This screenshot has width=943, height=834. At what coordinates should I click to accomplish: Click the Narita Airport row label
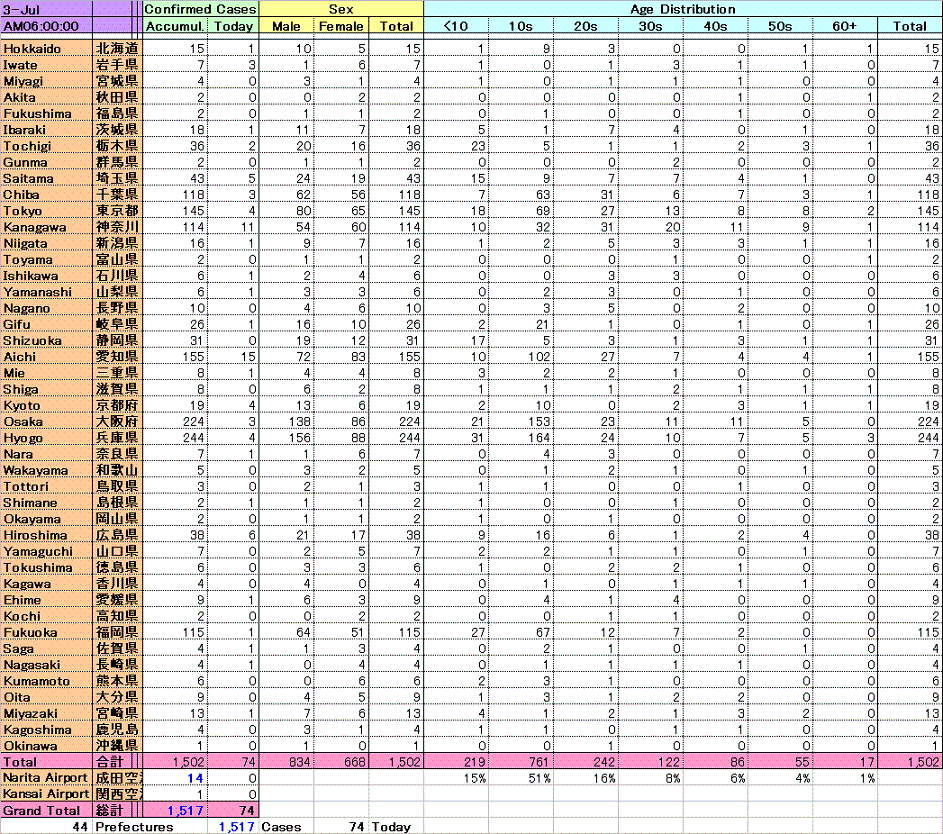tap(46, 778)
